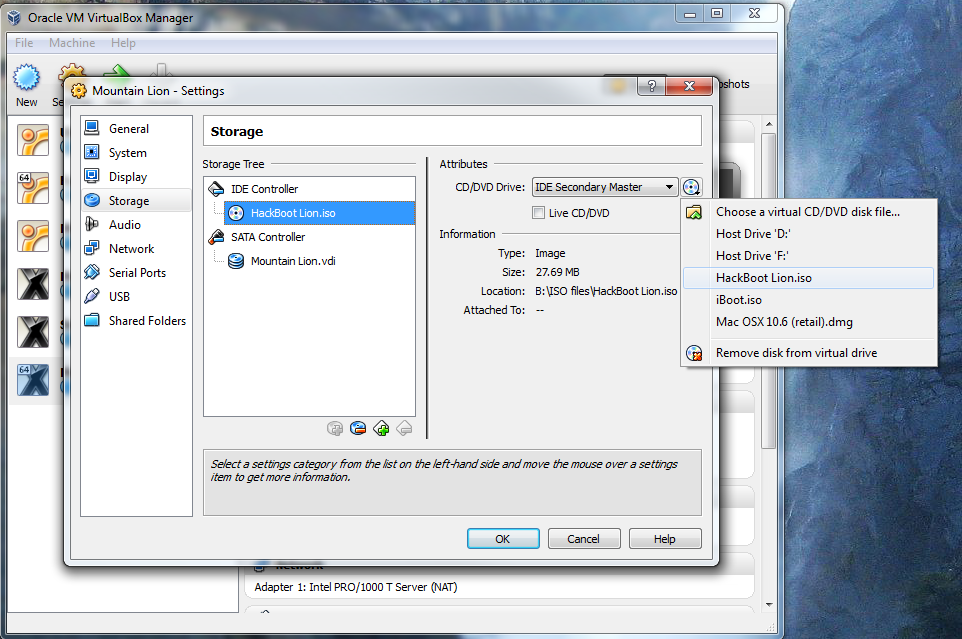This screenshot has height=639, width=962.
Task: Click the add controller icon below Storage Tree
Action: (381, 429)
